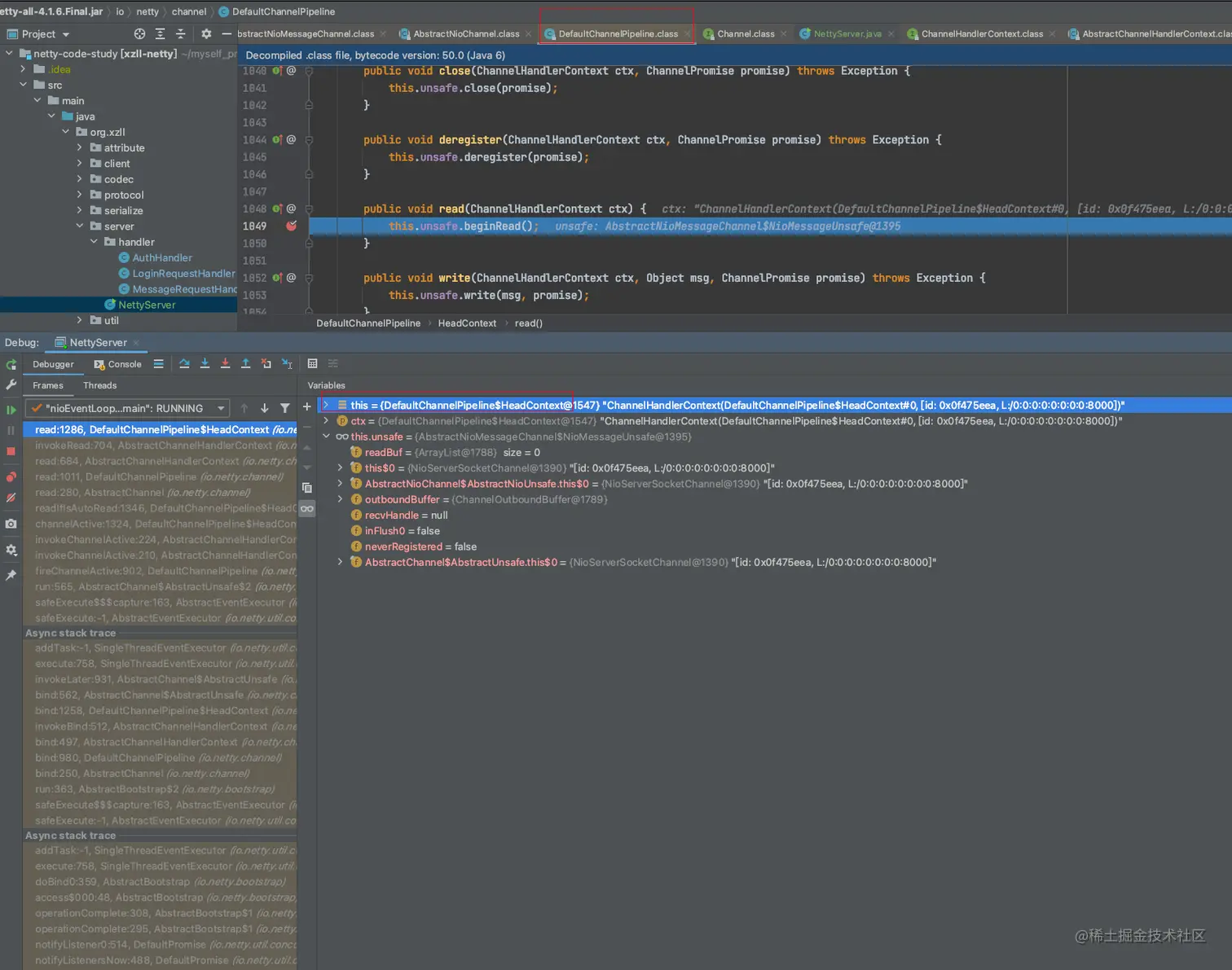Screen dimensions: 1232x970
Task: Open the thread selector dropdown
Action: 129,408
